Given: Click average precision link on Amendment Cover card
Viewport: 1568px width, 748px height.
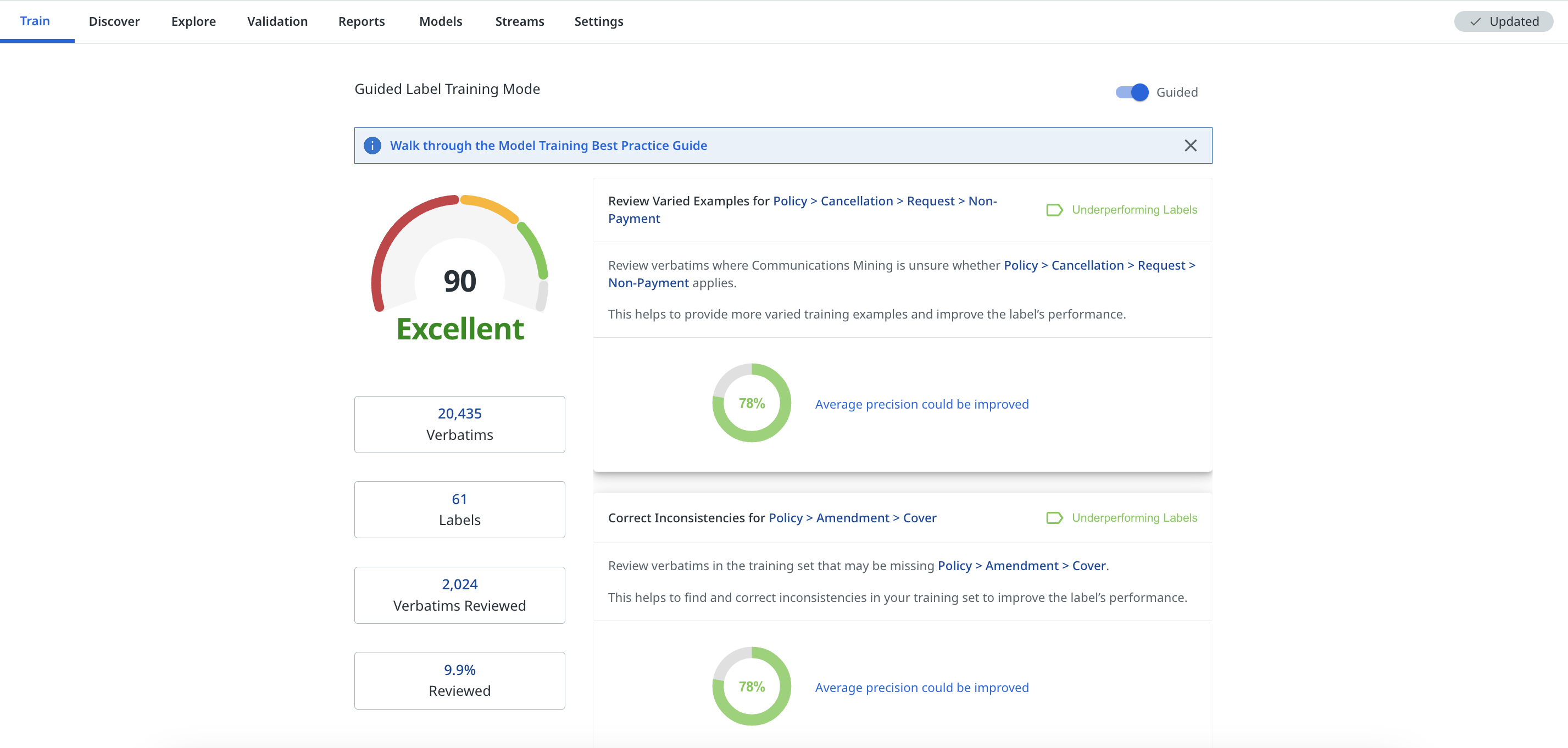Looking at the screenshot, I should [x=921, y=687].
